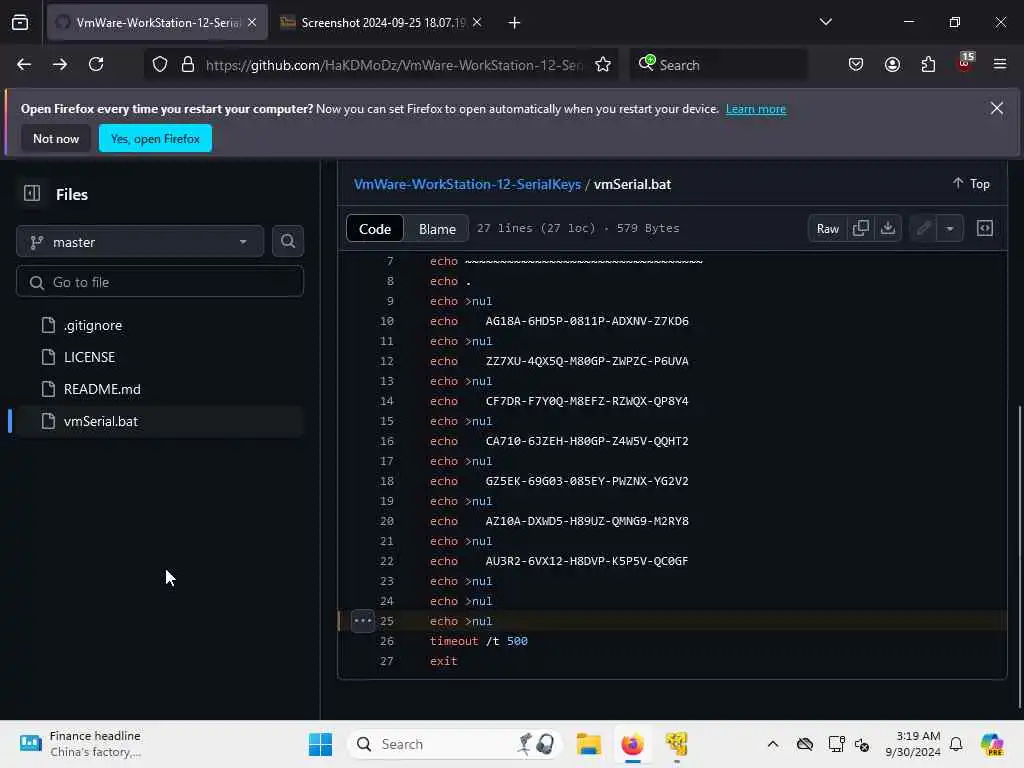Close the Screenshot 2024-09-25 tab

(477, 23)
